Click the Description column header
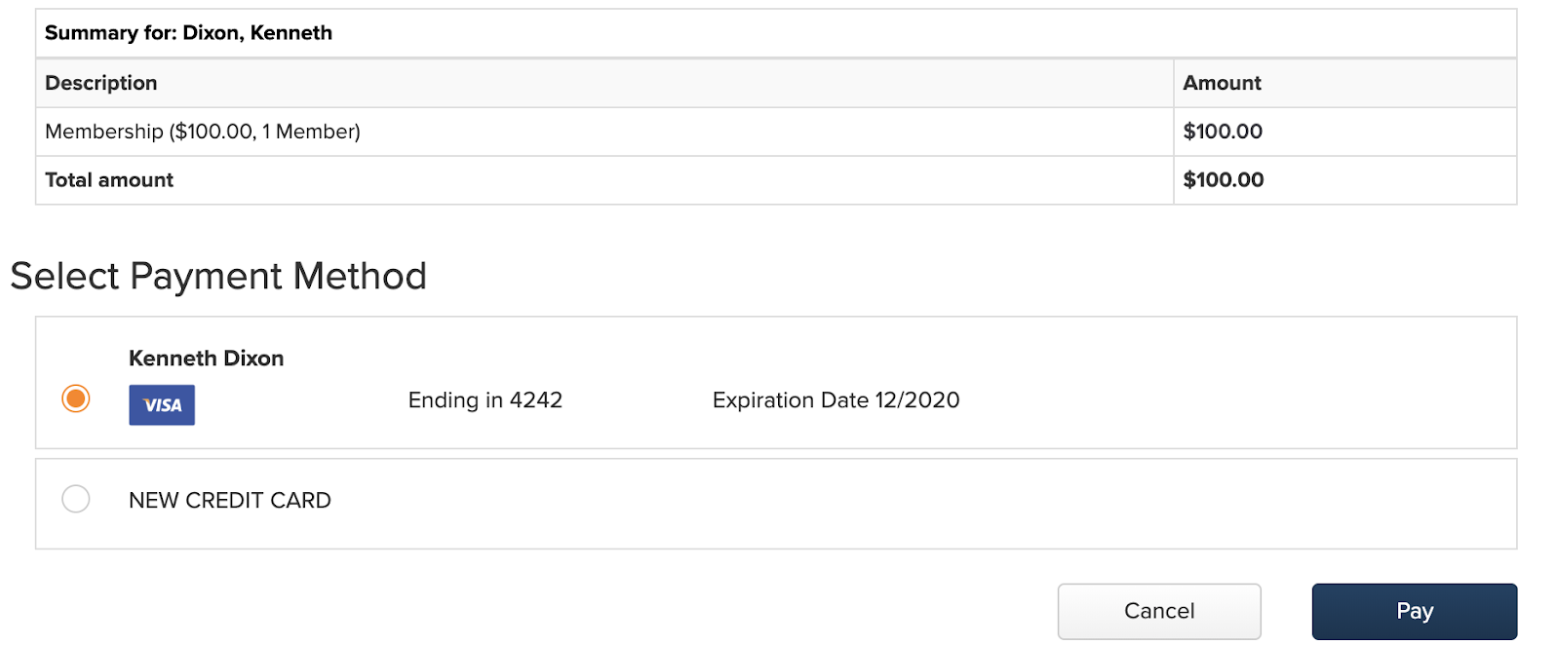The height and width of the screenshot is (660, 1554). (101, 83)
